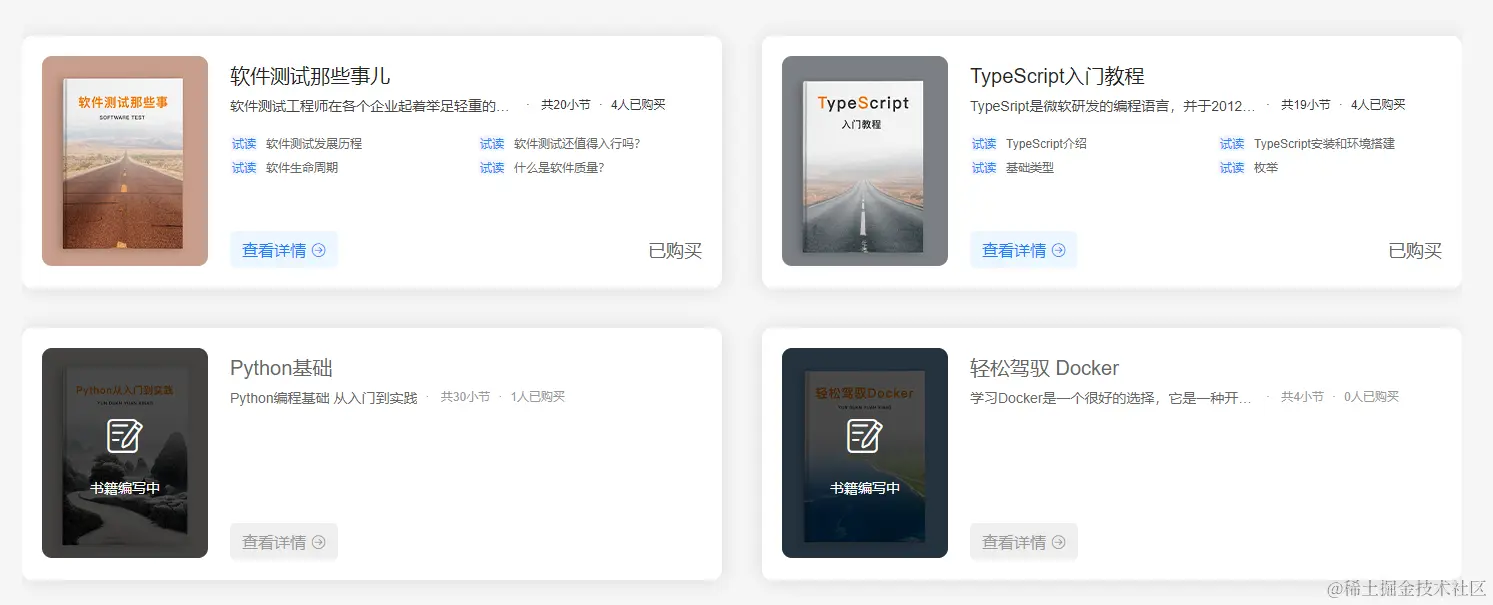Click the Python从入门到实践 cover thumbnail
The image size is (1493, 605).
click(x=125, y=453)
